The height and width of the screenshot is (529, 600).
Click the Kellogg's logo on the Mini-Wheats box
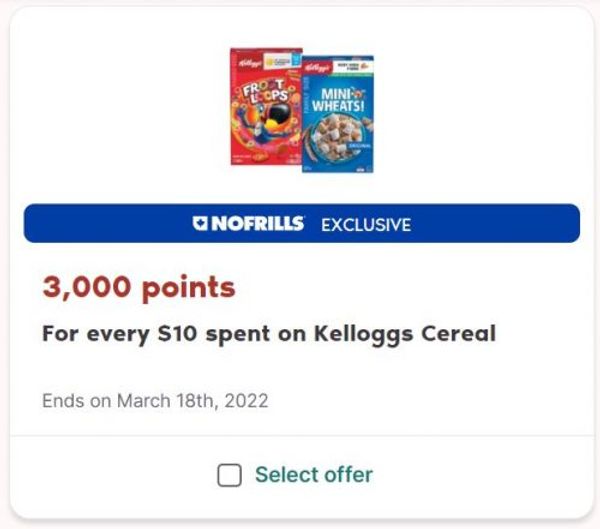[318, 68]
